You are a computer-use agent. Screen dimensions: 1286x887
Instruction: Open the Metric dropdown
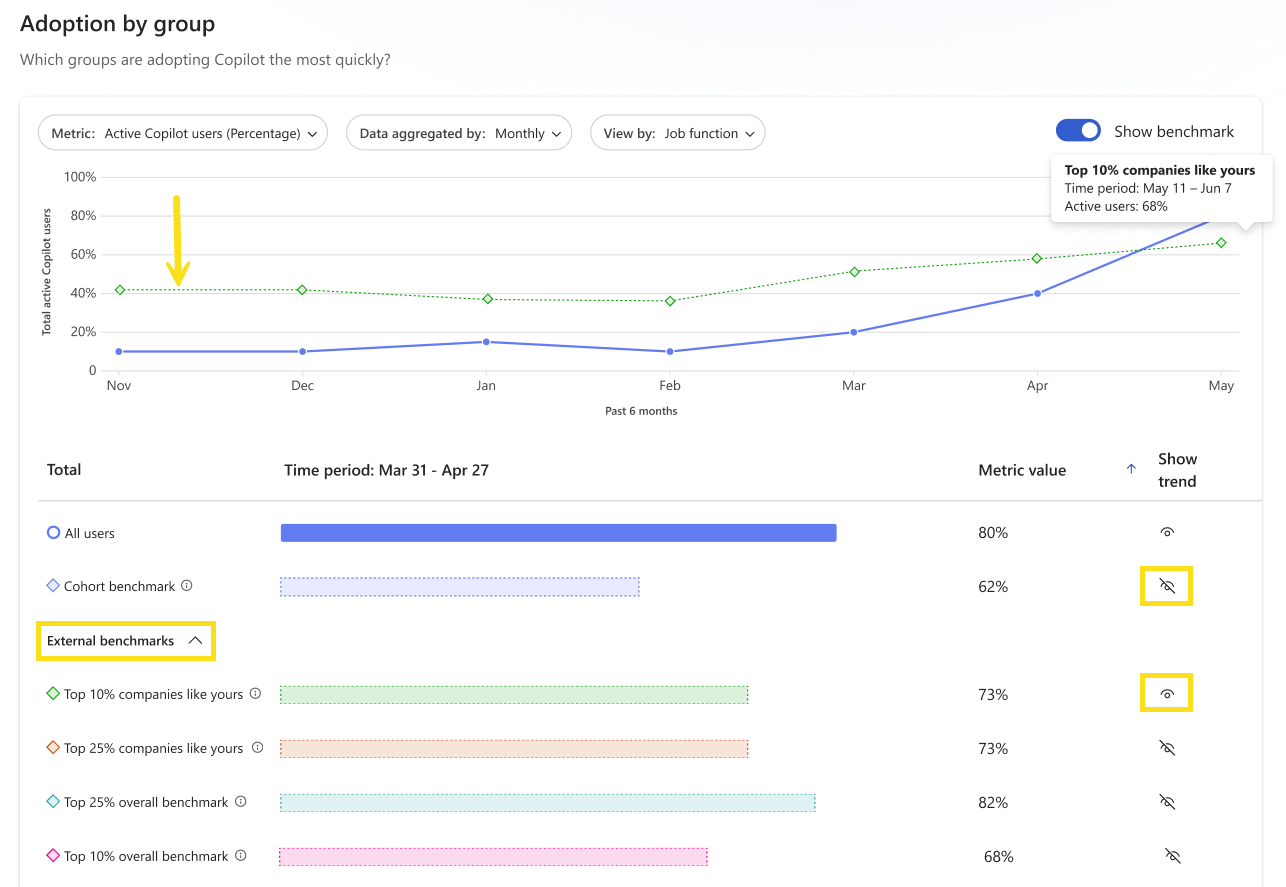tap(183, 133)
